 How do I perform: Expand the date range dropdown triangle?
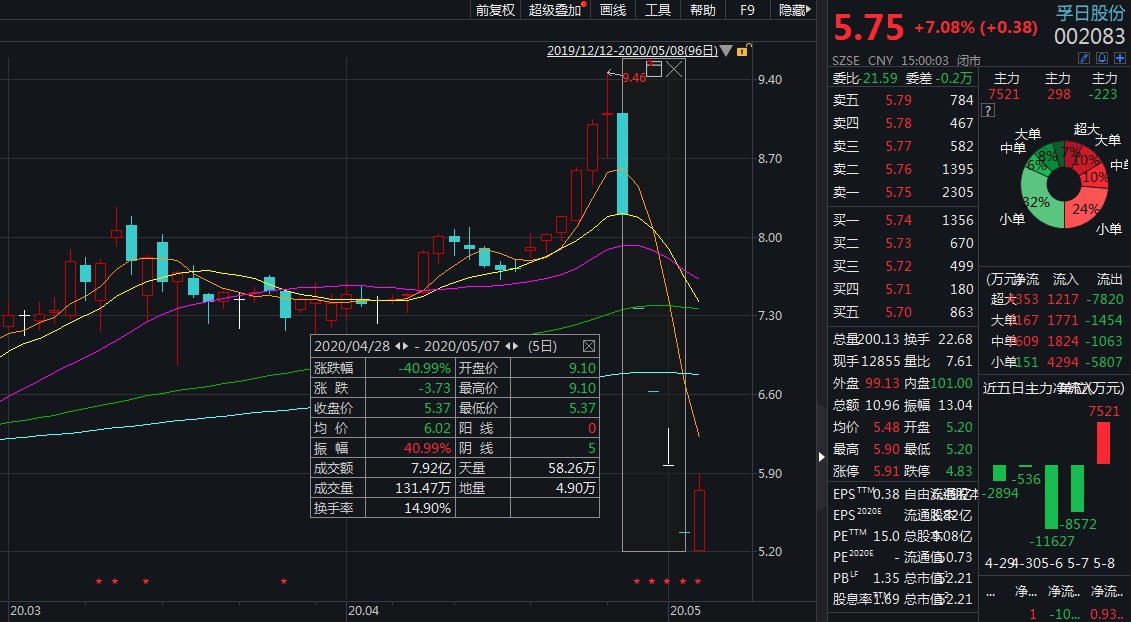726,50
